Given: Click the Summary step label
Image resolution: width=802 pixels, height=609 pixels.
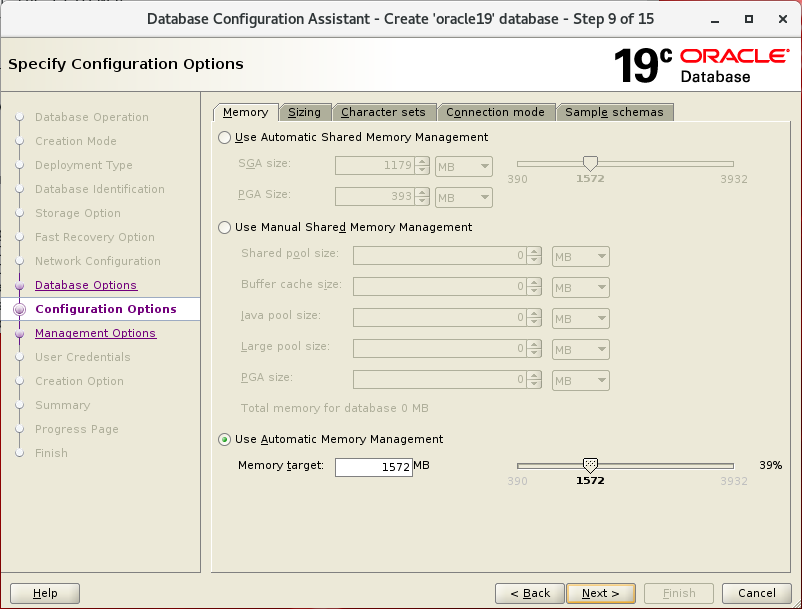Looking at the screenshot, I should pyautogui.click(x=62, y=405).
